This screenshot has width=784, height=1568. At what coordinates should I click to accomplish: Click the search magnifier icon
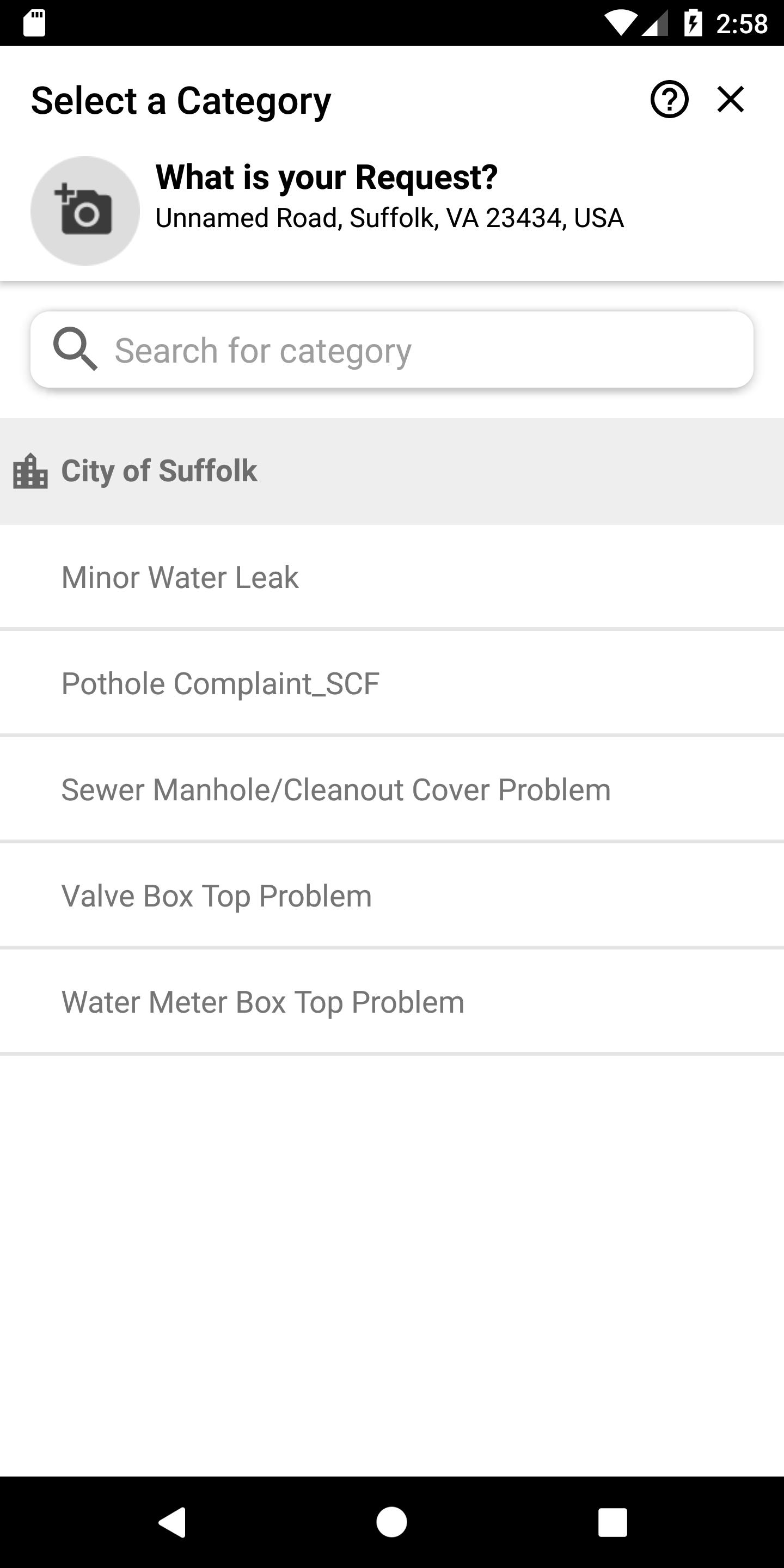click(x=75, y=349)
